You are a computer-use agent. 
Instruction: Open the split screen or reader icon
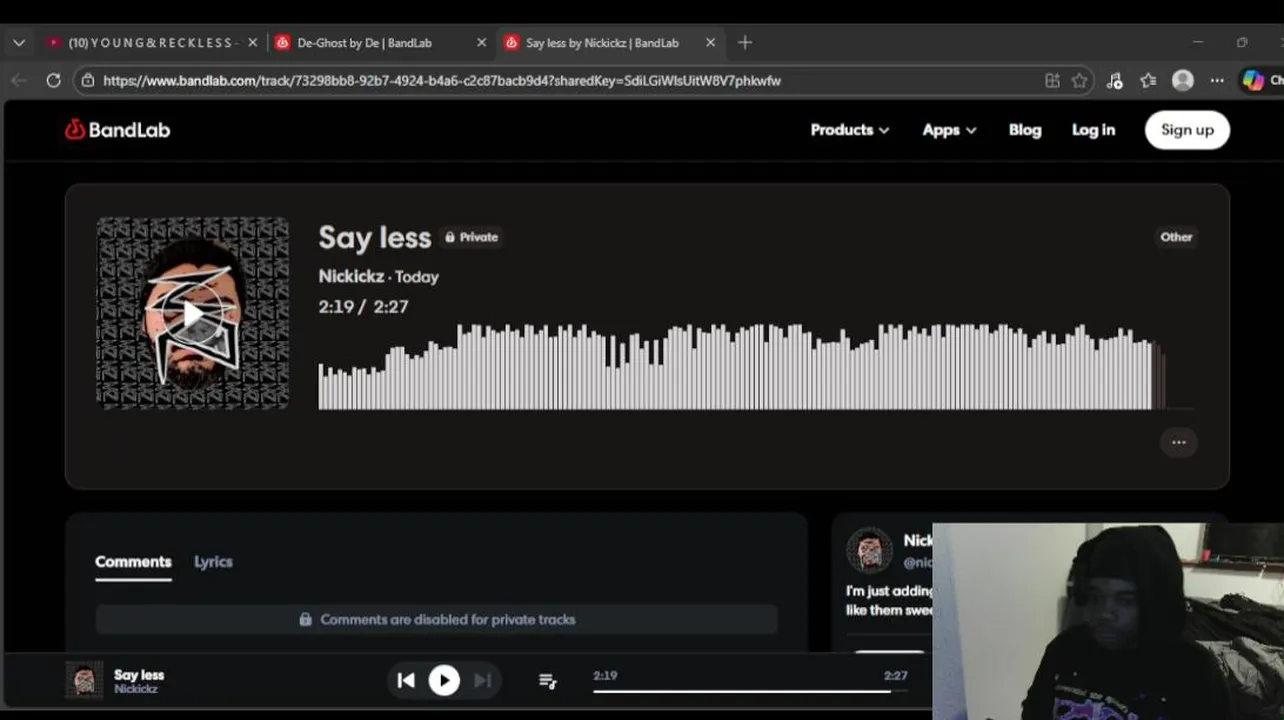[1052, 81]
